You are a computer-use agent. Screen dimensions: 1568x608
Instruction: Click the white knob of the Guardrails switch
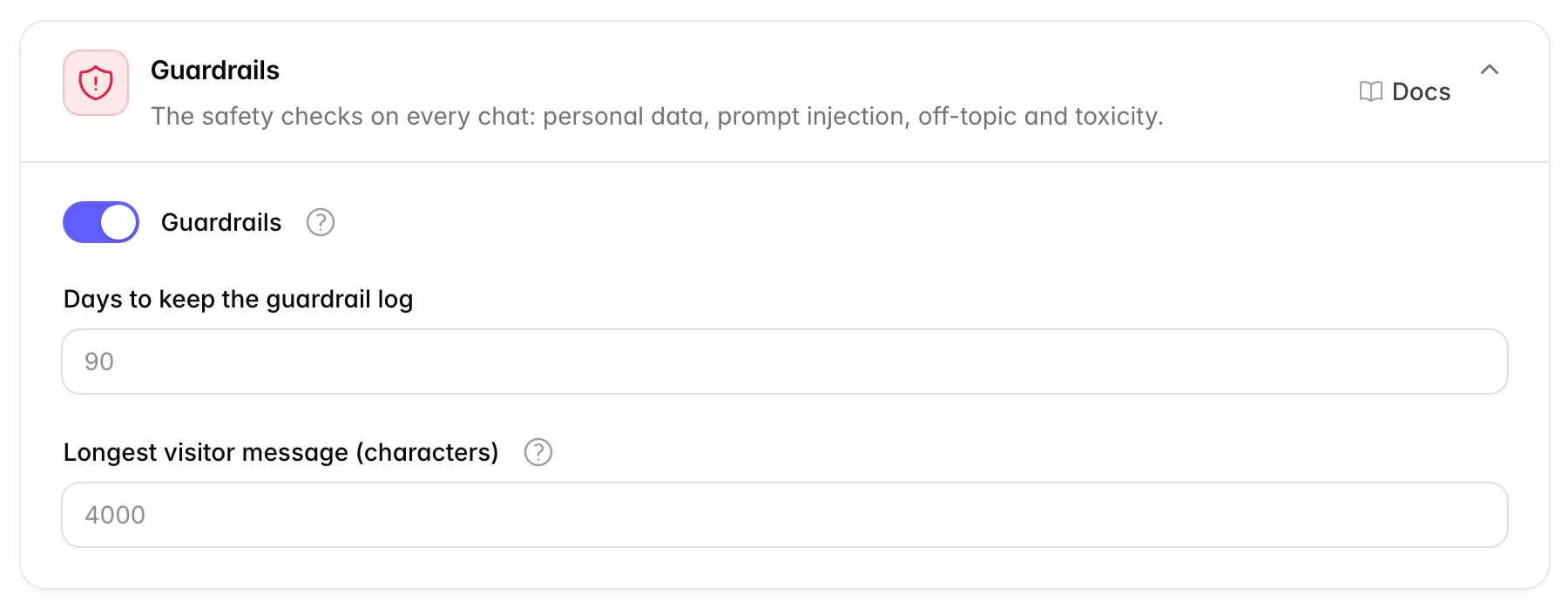(x=118, y=222)
